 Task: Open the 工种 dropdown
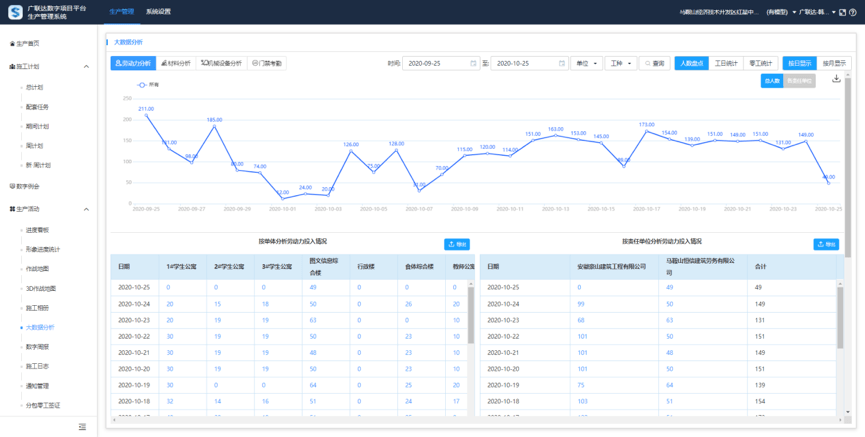[x=621, y=63]
